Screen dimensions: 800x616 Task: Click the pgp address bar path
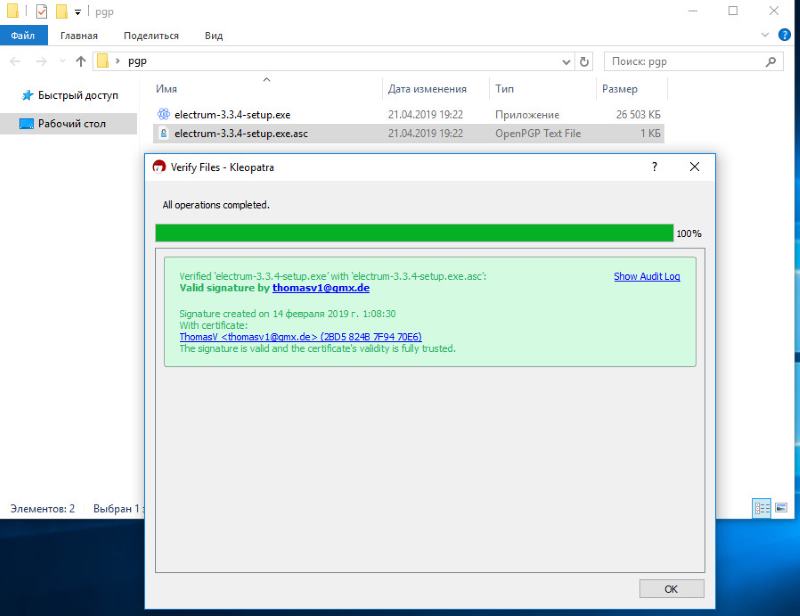[x=137, y=61]
